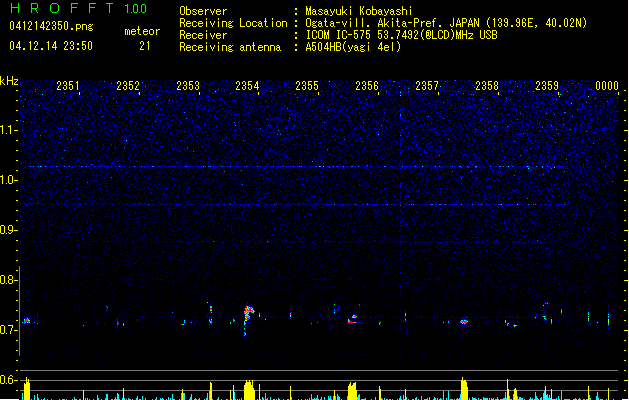Click the meteor label
629x400 pixels.
(142, 31)
